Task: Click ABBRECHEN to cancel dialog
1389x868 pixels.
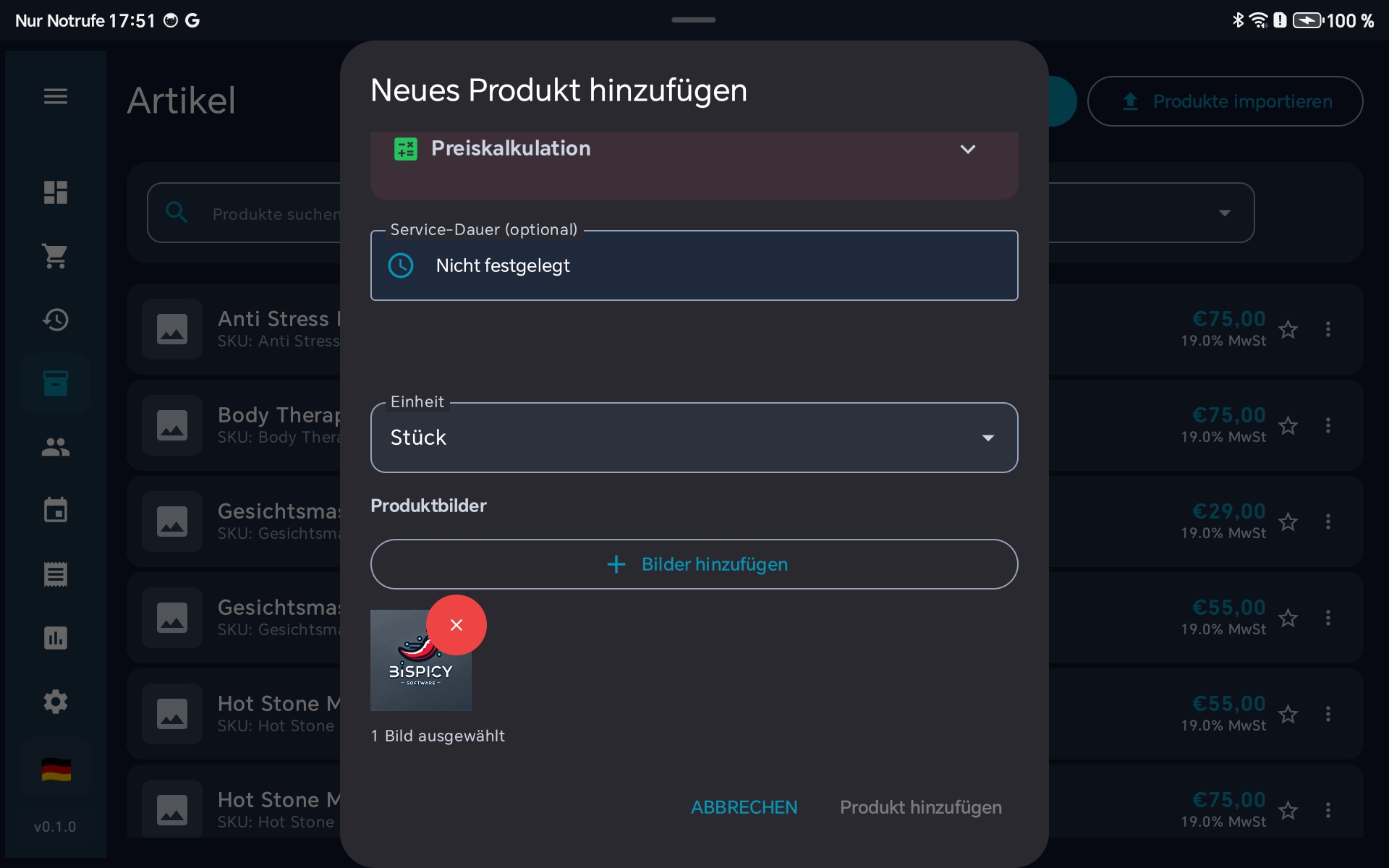Action: tap(744, 807)
